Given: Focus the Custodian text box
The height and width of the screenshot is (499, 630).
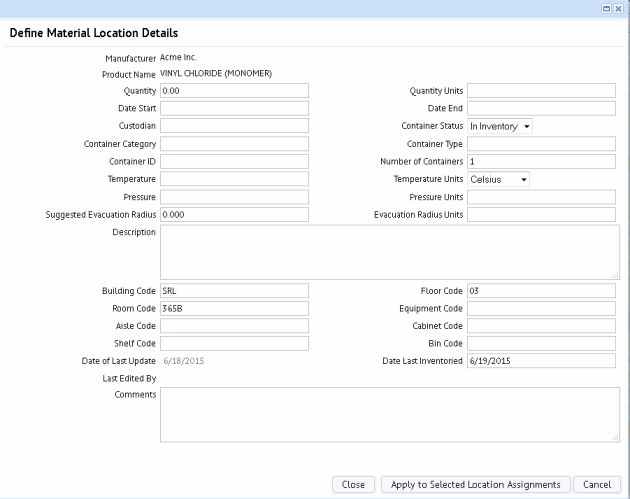Looking at the screenshot, I should (234, 126).
